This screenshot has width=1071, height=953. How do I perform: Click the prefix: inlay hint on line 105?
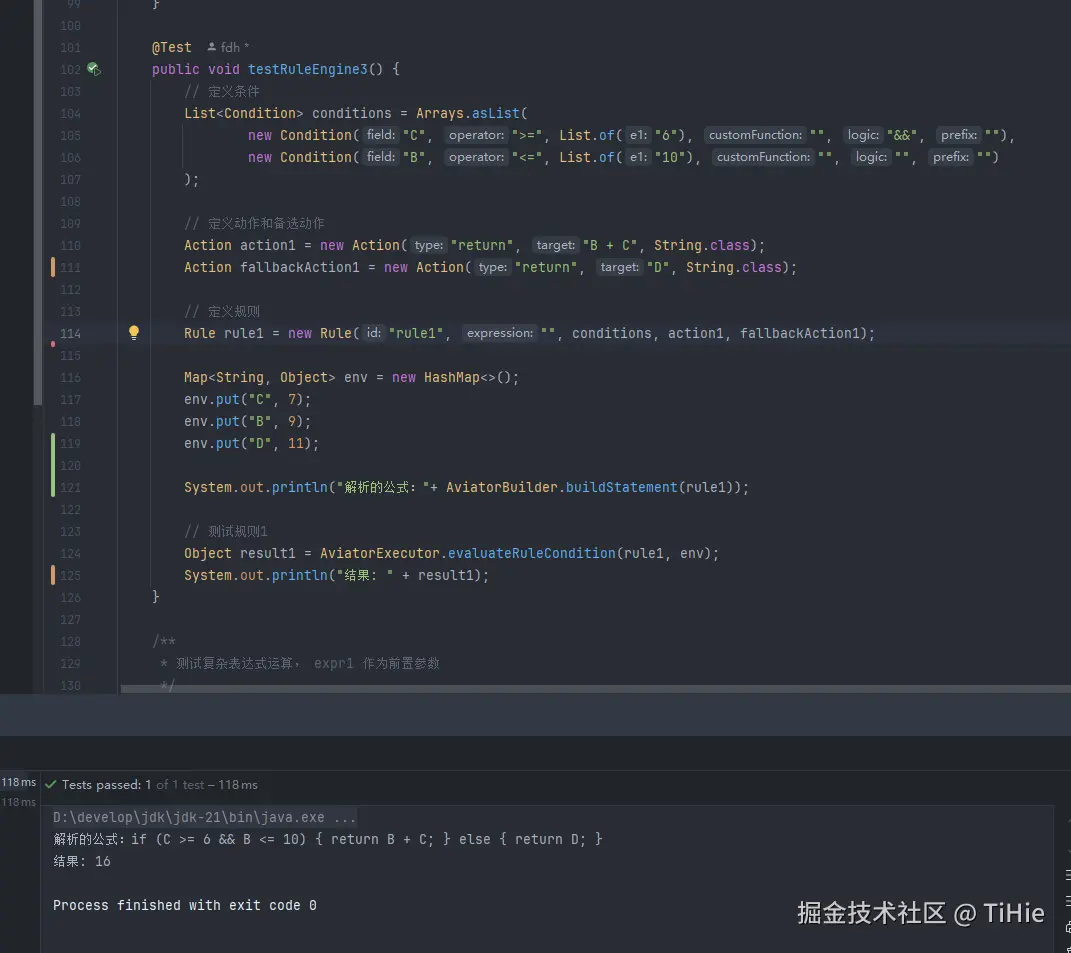tap(958, 135)
